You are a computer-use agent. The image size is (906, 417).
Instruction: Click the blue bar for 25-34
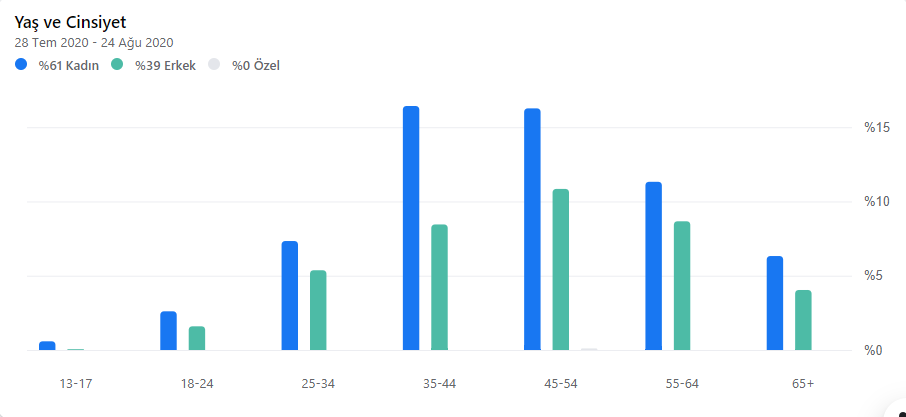pyautogui.click(x=289, y=296)
